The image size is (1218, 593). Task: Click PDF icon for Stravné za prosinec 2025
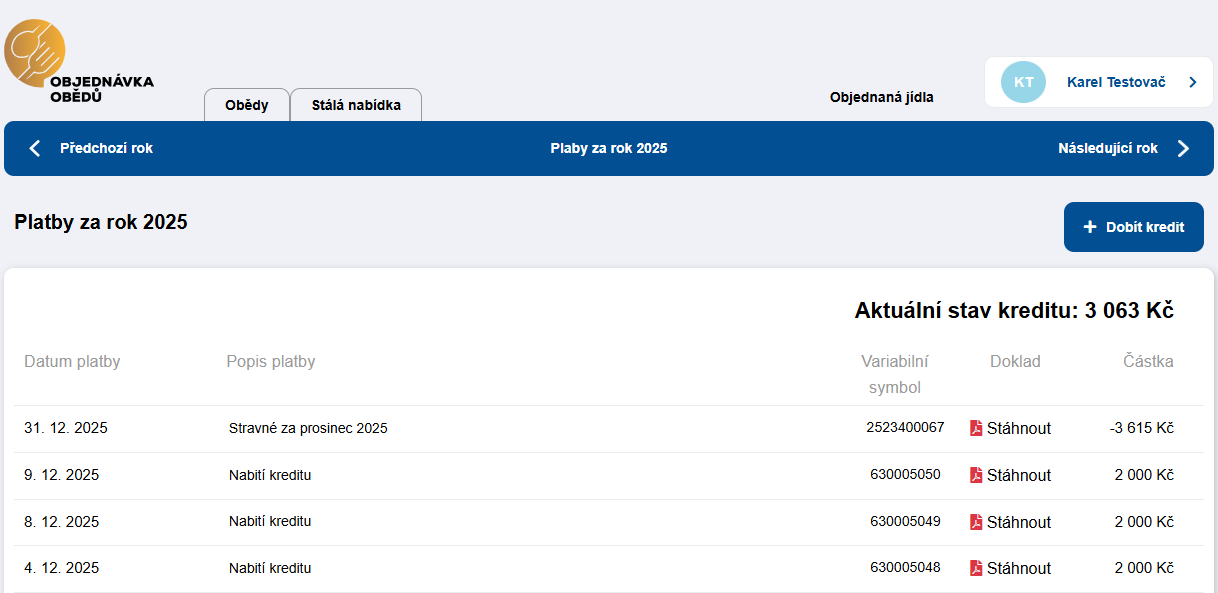(x=976, y=428)
